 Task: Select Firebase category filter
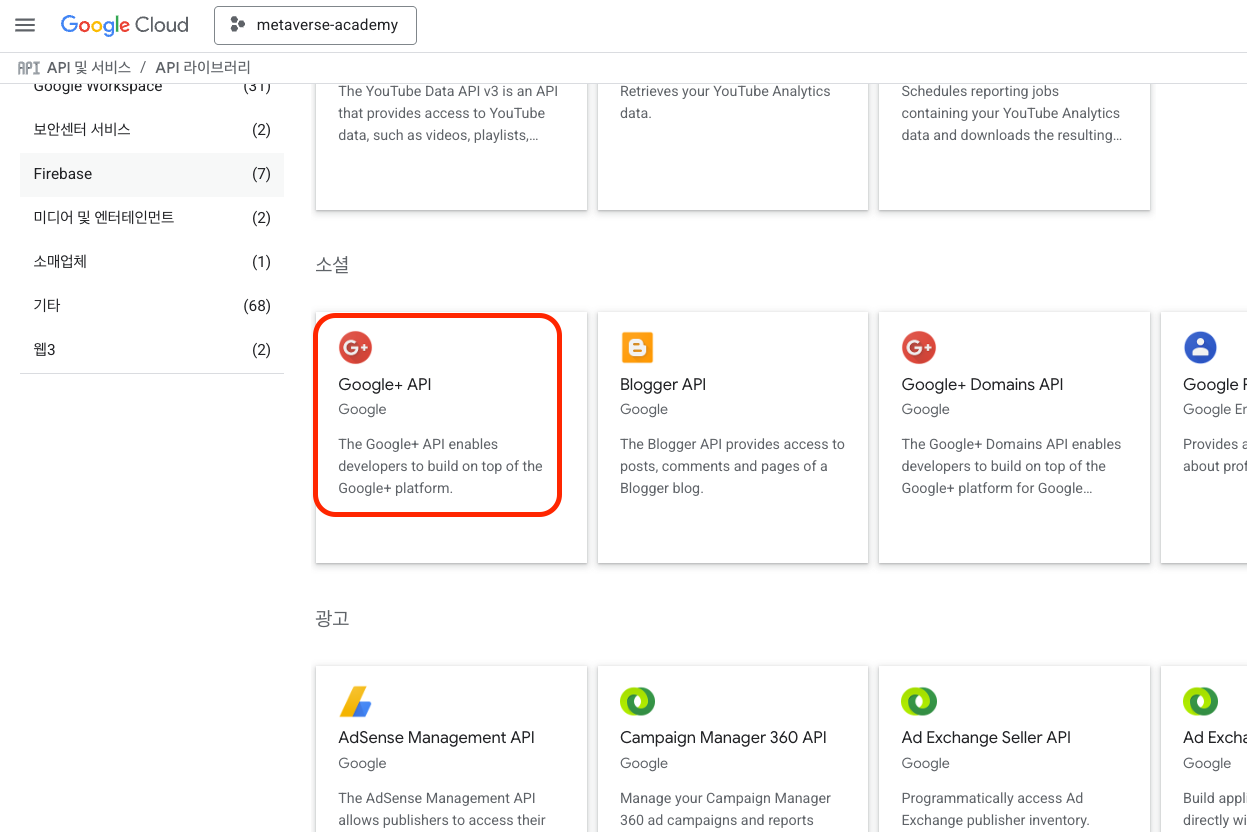click(x=152, y=174)
